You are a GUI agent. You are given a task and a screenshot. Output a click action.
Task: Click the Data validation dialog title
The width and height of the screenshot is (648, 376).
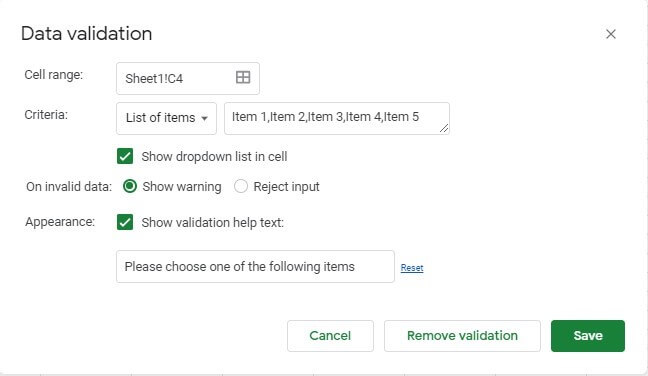(86, 33)
